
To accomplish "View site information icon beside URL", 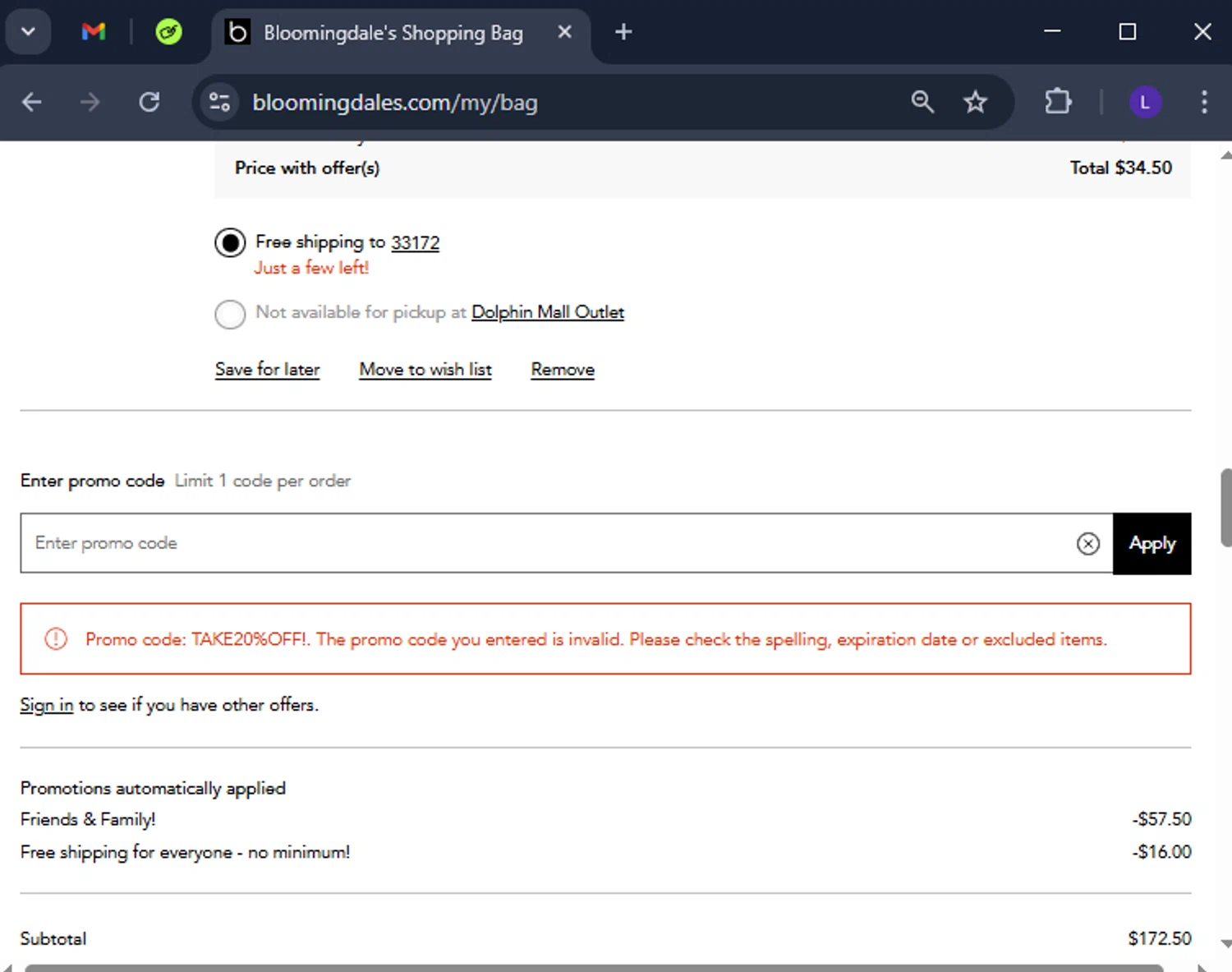I will (219, 102).
